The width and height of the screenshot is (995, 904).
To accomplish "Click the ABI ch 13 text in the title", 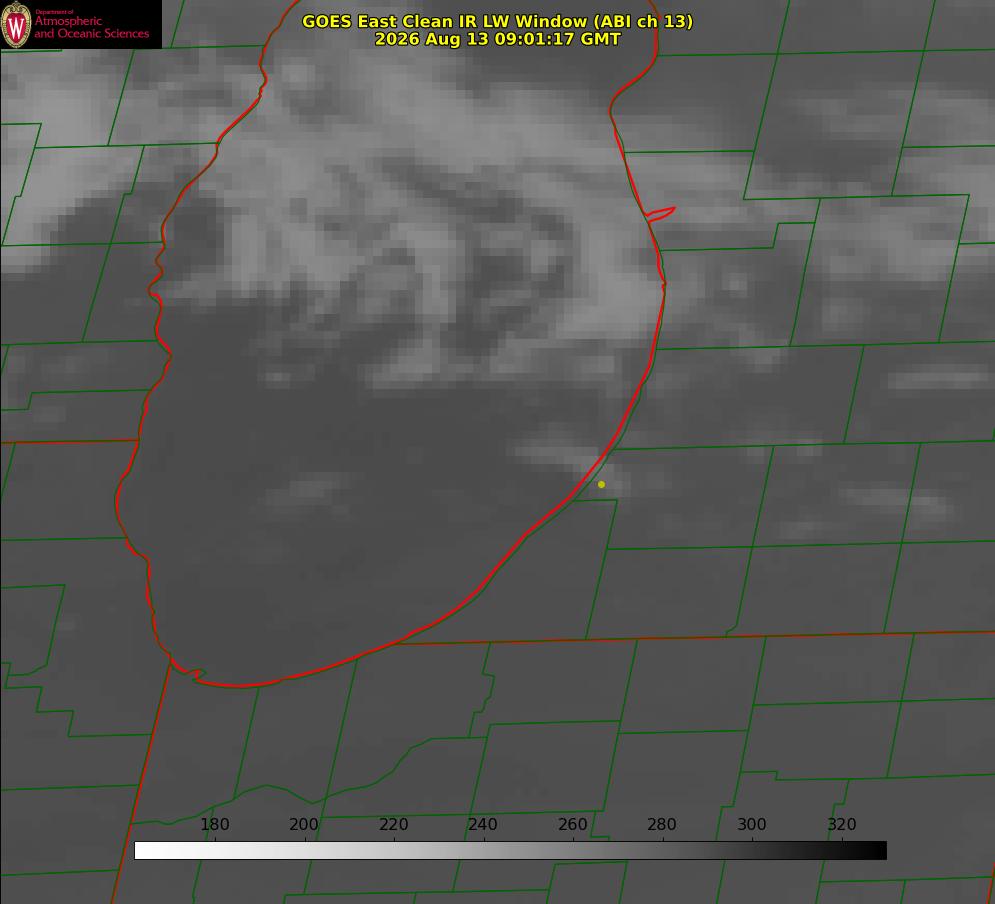I will [x=643, y=21].
